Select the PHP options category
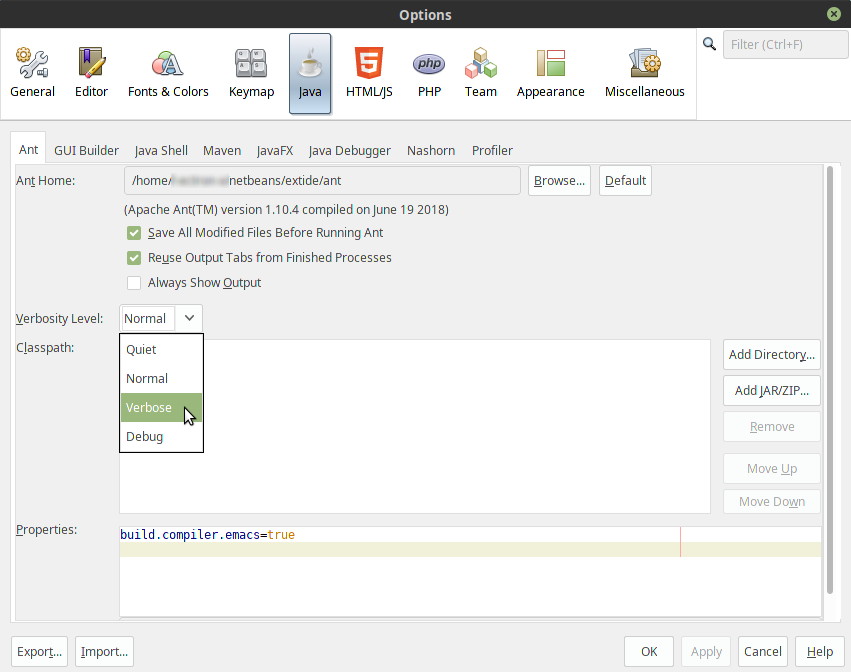The width and height of the screenshot is (851, 672). pos(429,73)
